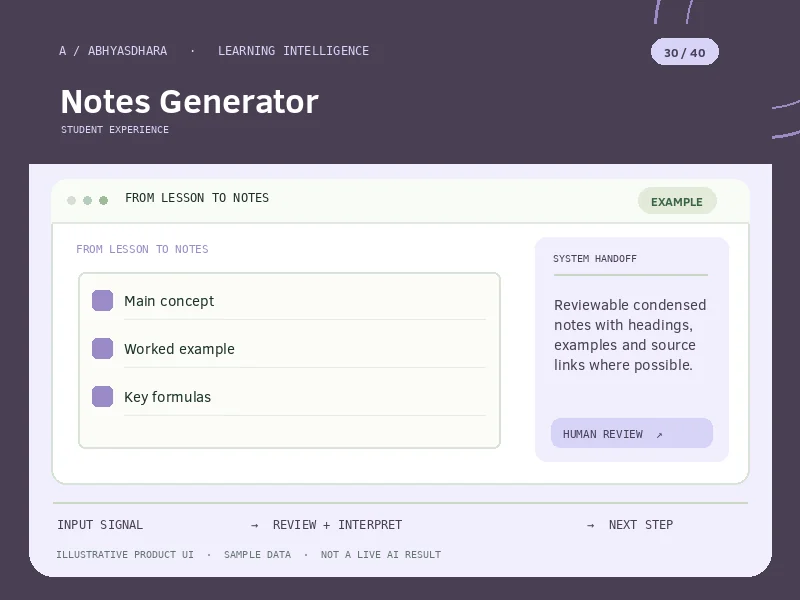Click the NEXT STEP label
The width and height of the screenshot is (800, 600).
641,524
